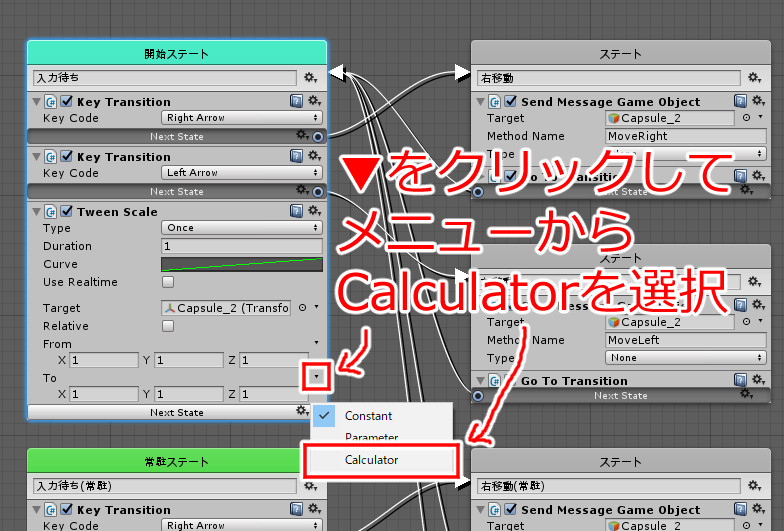Select Parameter in the popup menu
The width and height of the screenshot is (784, 531).
pyautogui.click(x=382, y=436)
